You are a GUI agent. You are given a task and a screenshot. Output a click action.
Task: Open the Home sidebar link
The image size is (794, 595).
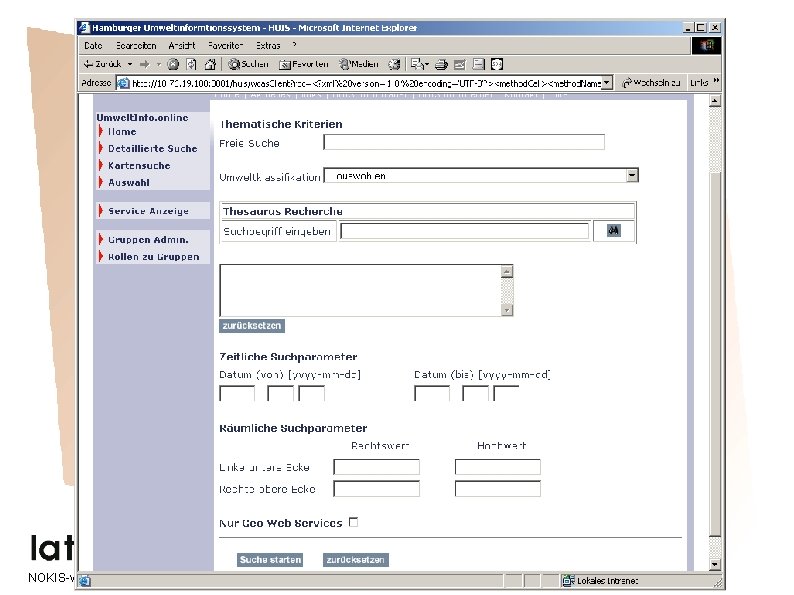122,132
